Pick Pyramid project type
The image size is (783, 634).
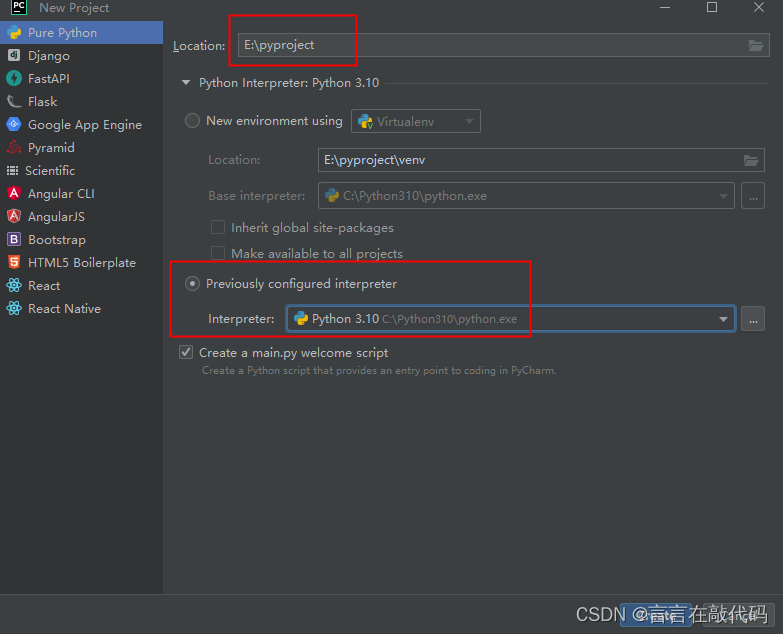[81, 147]
